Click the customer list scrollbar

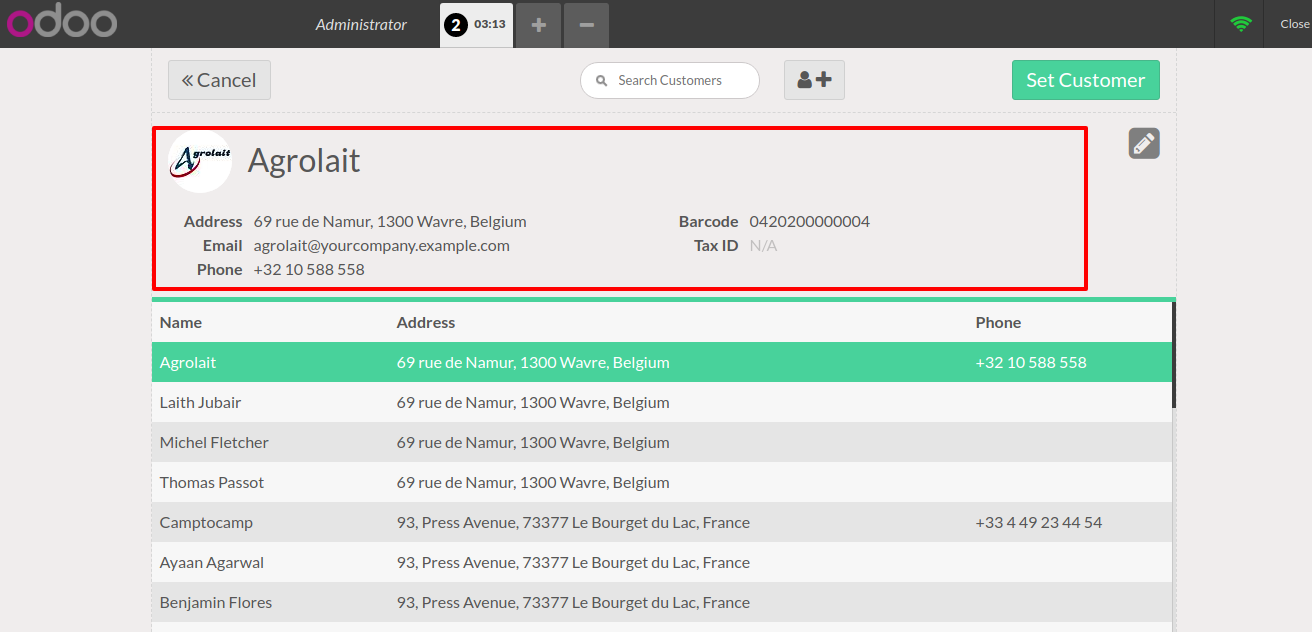tap(1174, 355)
